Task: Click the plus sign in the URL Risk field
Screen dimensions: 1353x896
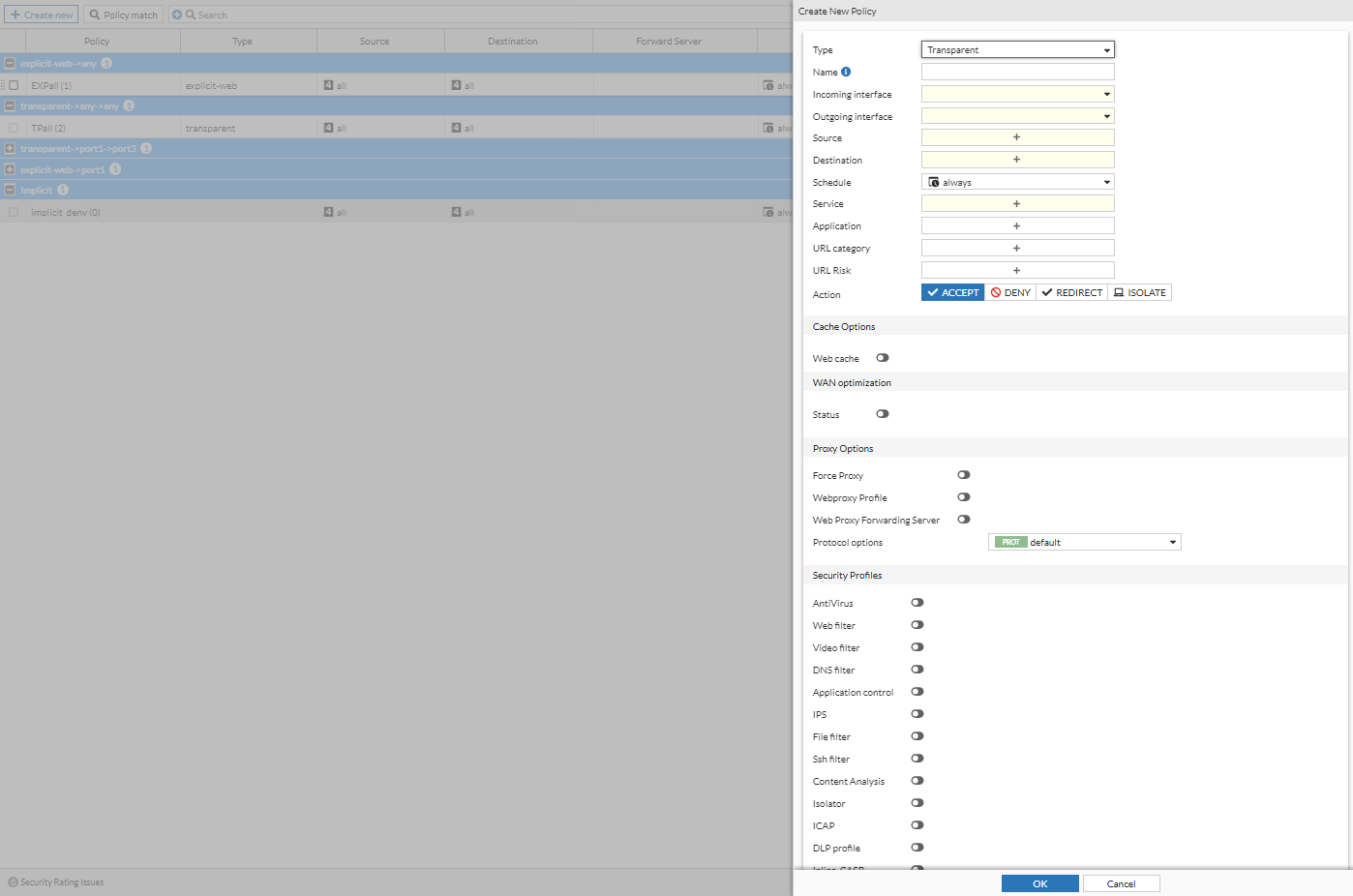Action: point(1016,271)
